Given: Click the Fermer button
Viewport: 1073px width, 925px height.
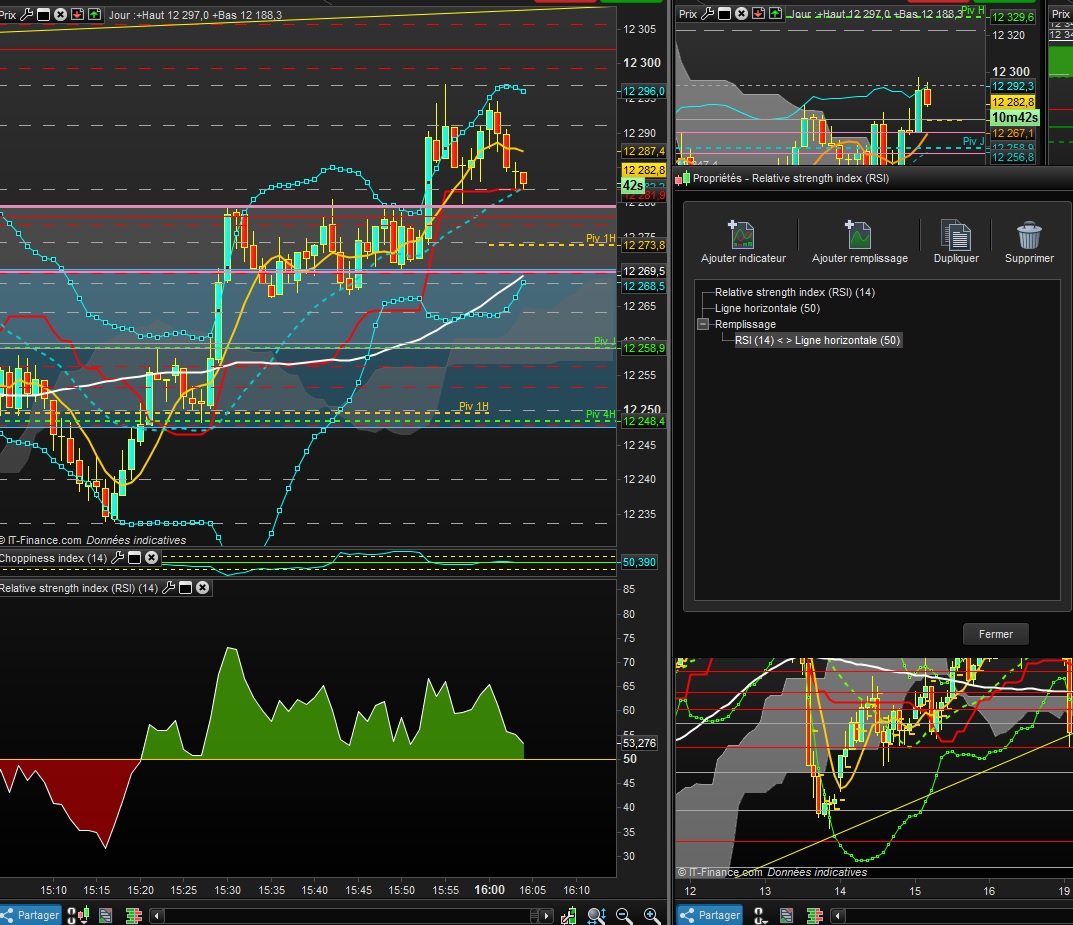Looking at the screenshot, I should point(995,634).
